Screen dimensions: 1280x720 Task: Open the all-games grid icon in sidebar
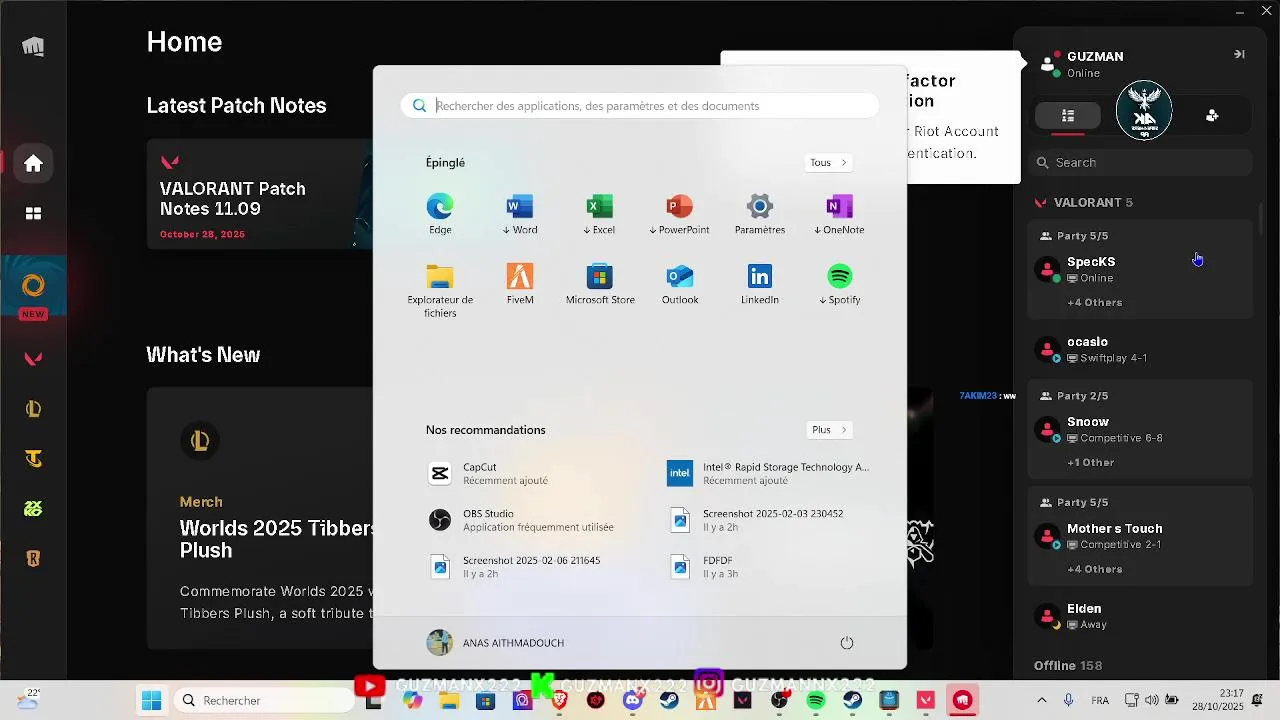(x=33, y=213)
